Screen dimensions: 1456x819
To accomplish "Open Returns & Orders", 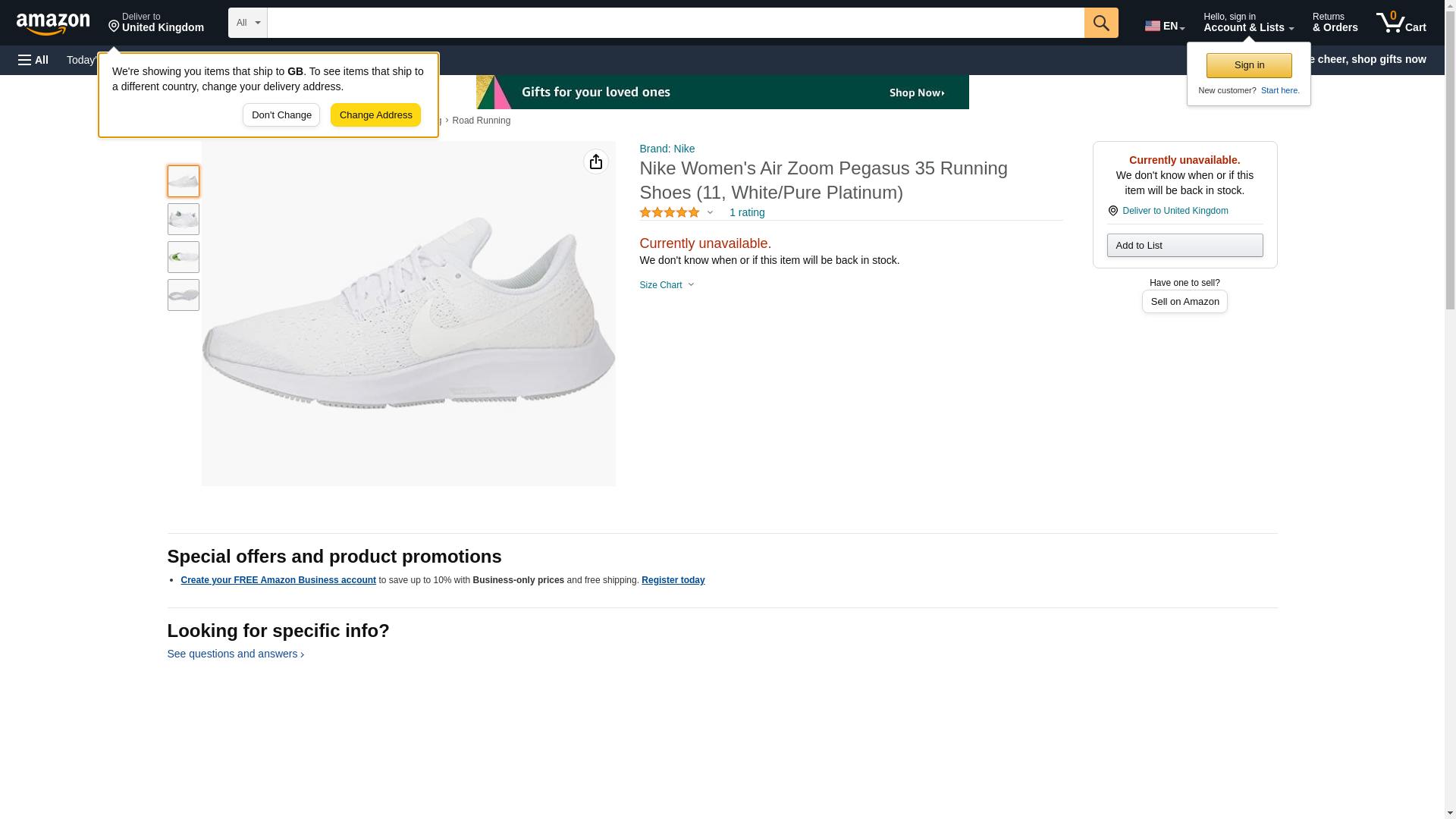I will [1335, 23].
